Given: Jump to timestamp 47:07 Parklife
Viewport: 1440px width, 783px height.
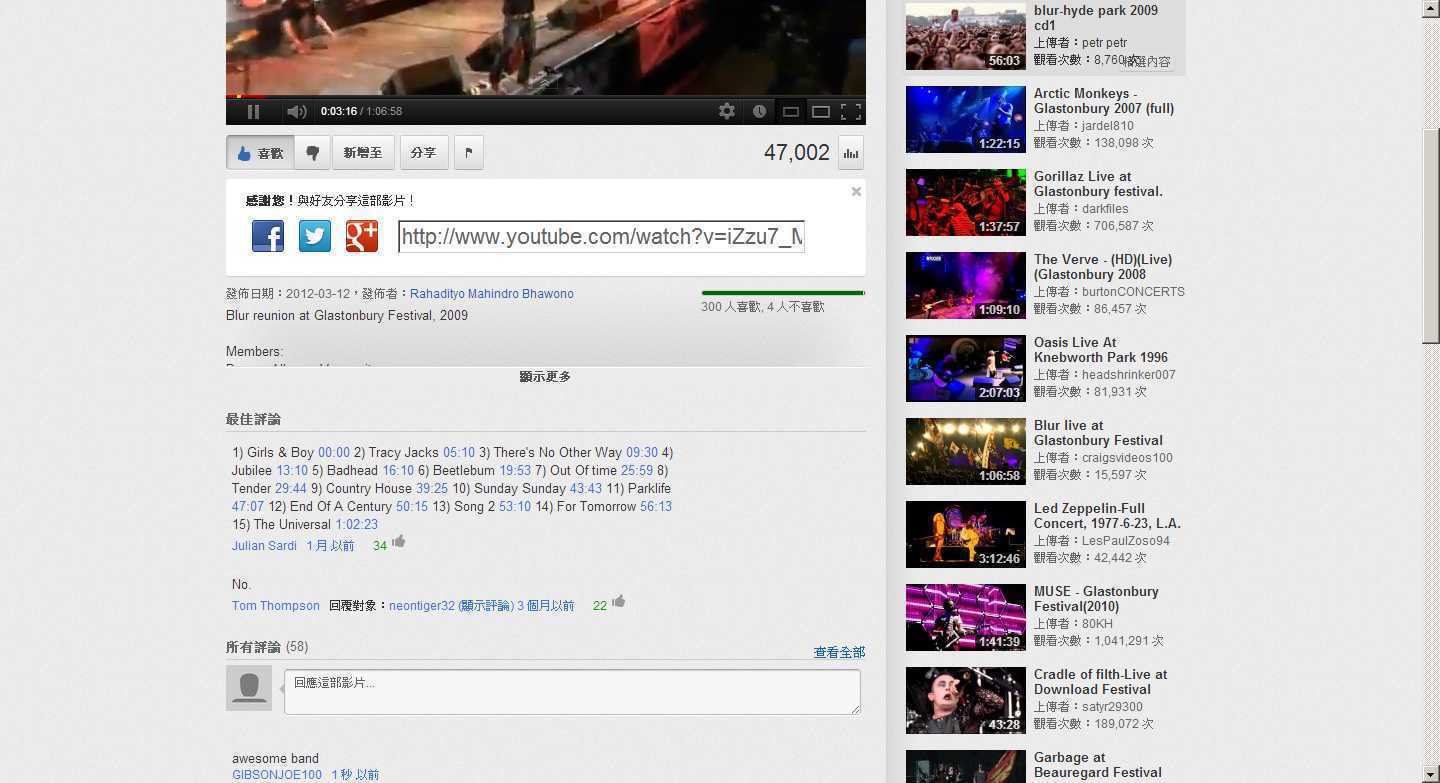Looking at the screenshot, I should (248, 507).
